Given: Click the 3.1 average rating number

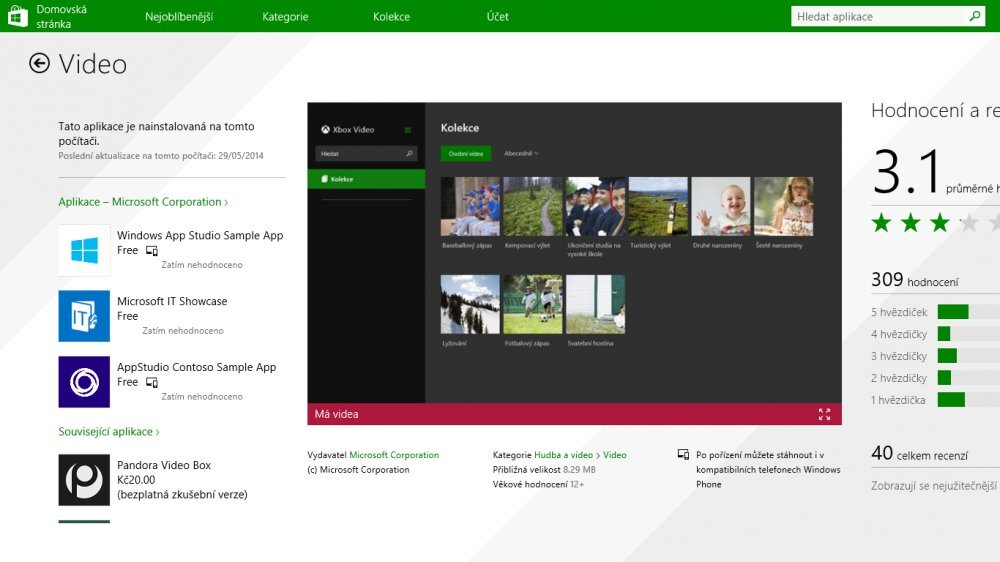Looking at the screenshot, I should coord(907,171).
